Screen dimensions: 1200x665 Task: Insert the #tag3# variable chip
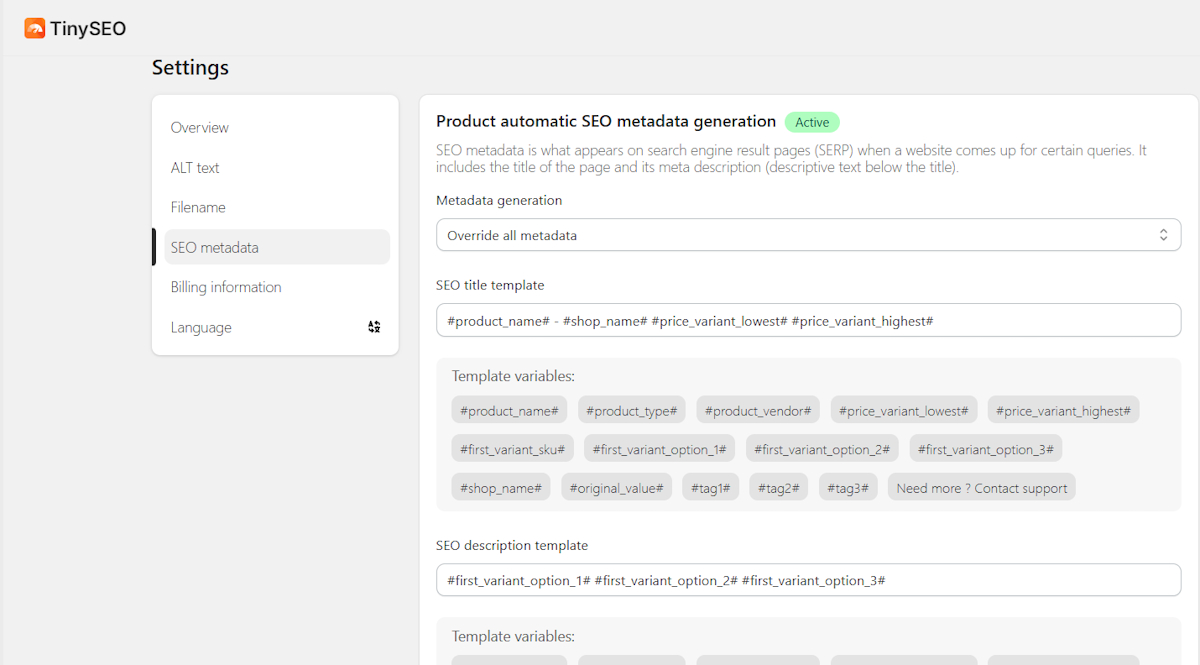click(x=848, y=488)
